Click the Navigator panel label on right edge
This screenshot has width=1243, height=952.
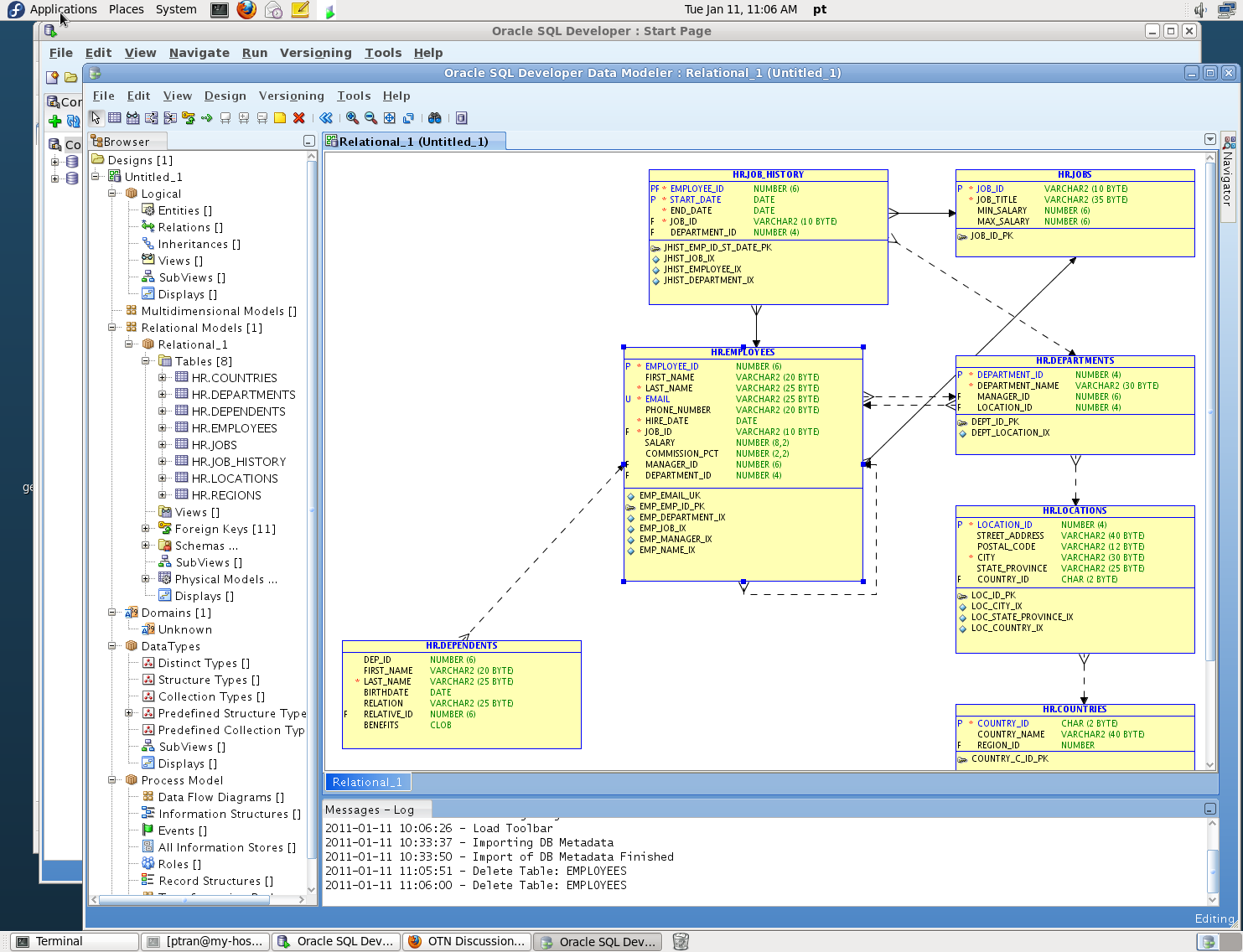(x=1229, y=180)
